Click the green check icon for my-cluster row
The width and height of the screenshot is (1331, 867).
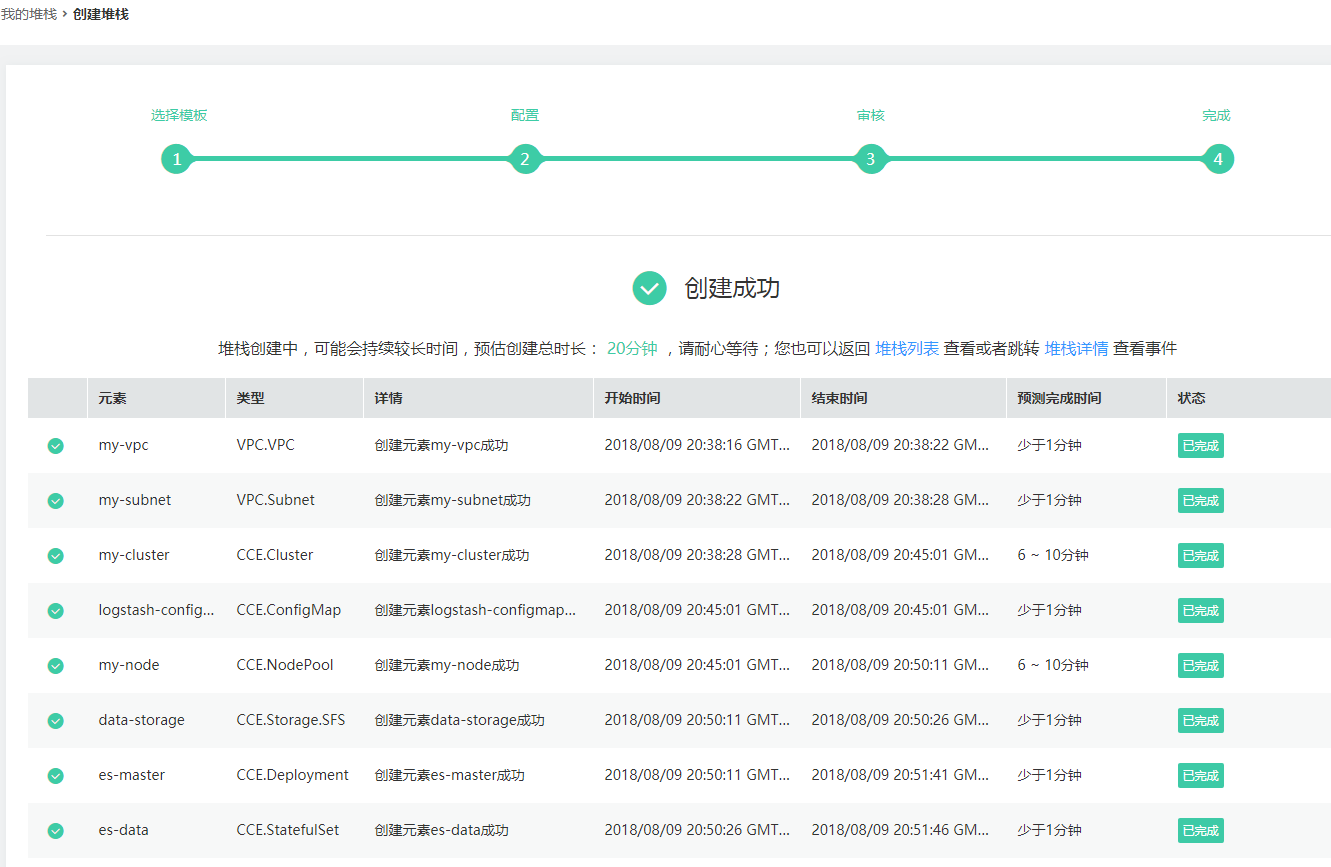[56, 556]
